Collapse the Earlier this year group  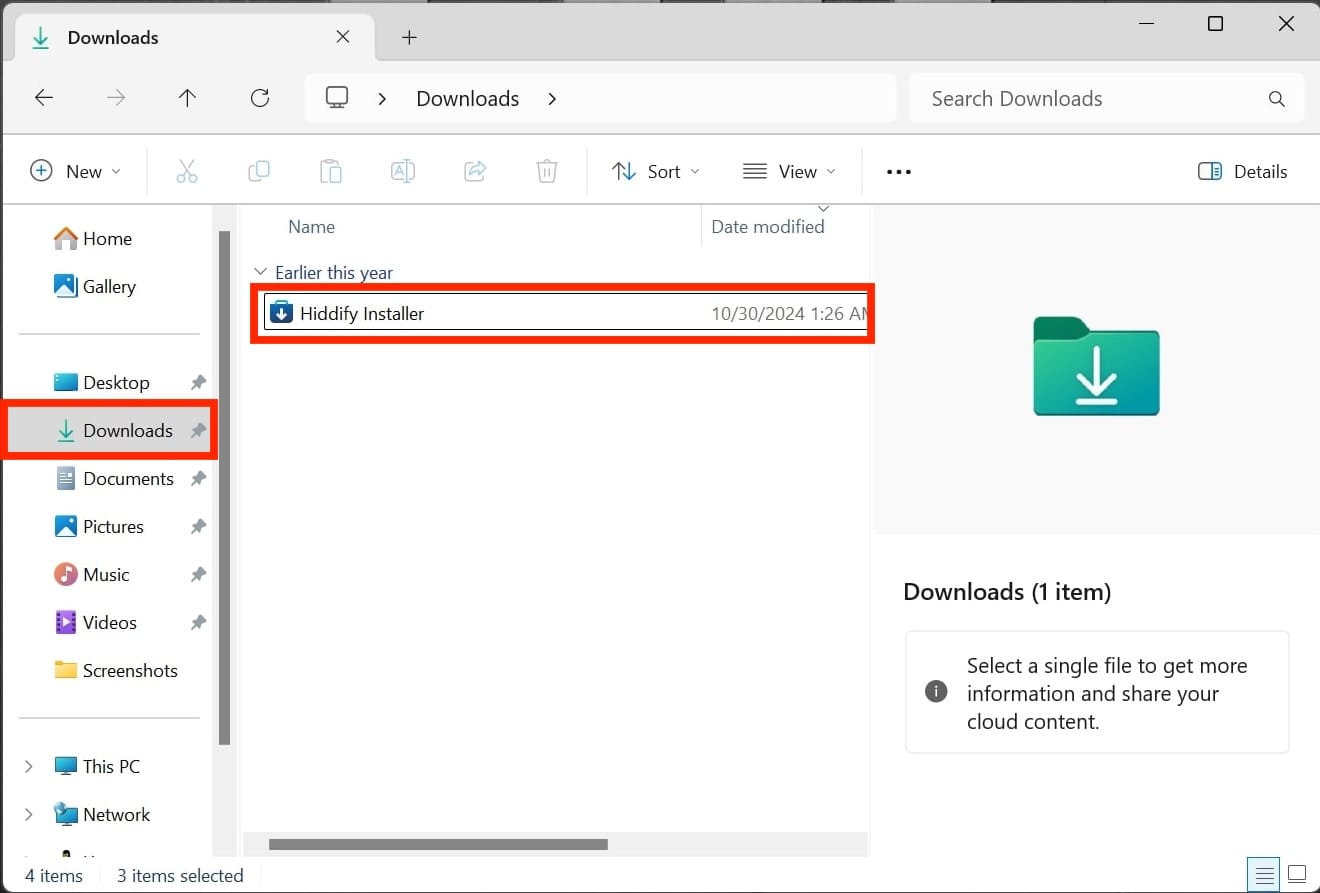point(260,272)
